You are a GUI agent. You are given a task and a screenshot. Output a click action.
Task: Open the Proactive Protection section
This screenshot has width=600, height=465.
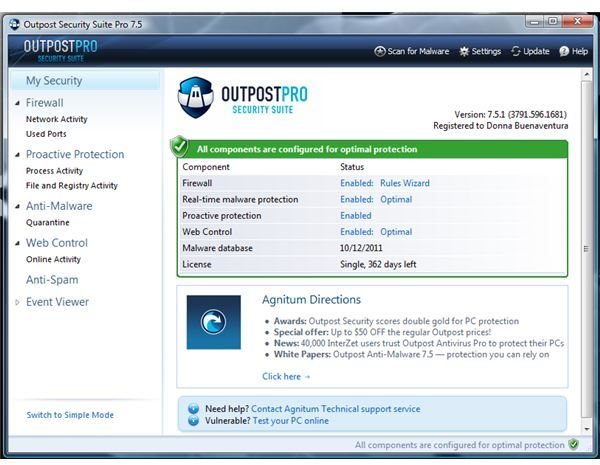tap(75, 154)
